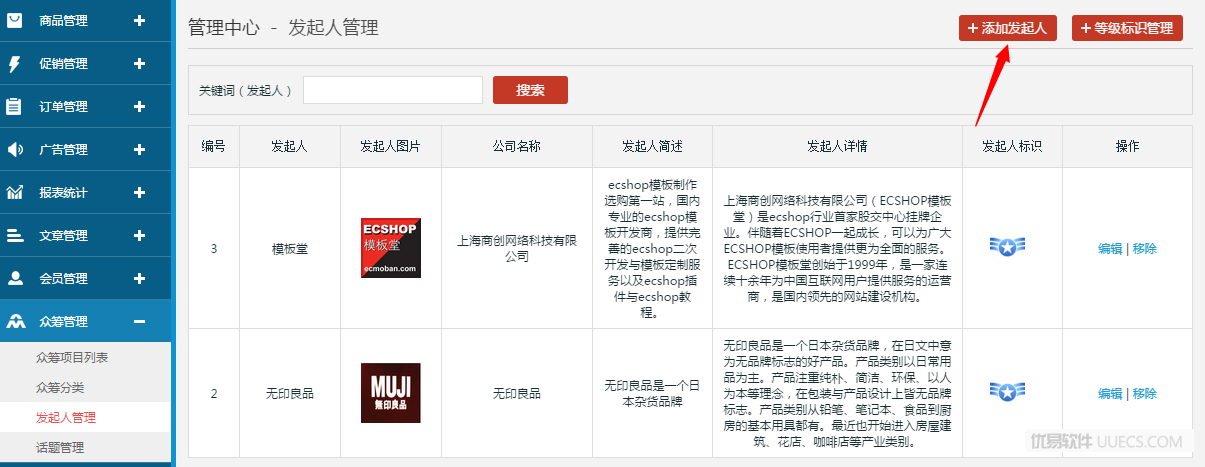Click the 编号 column header
This screenshot has height=467, width=1205.
[214, 146]
